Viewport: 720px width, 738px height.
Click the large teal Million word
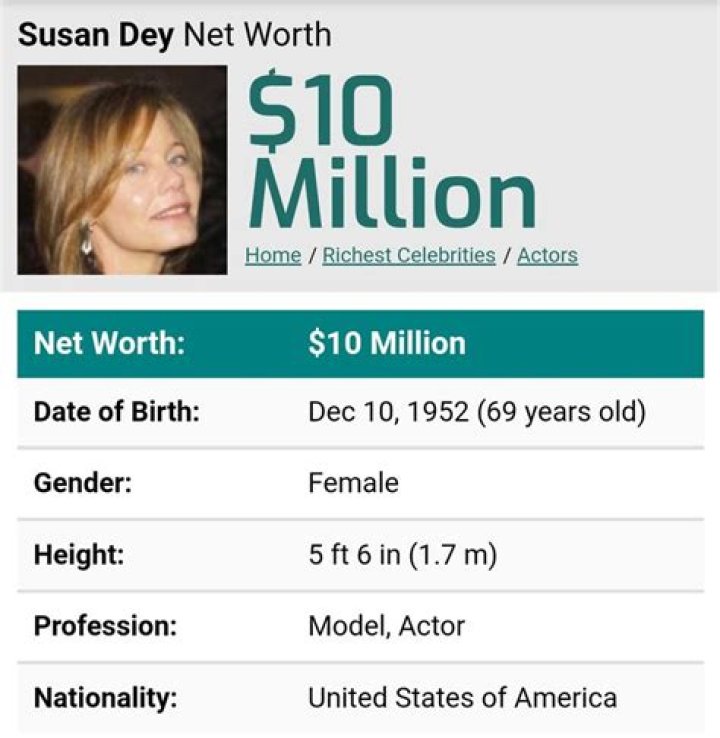coord(392,195)
